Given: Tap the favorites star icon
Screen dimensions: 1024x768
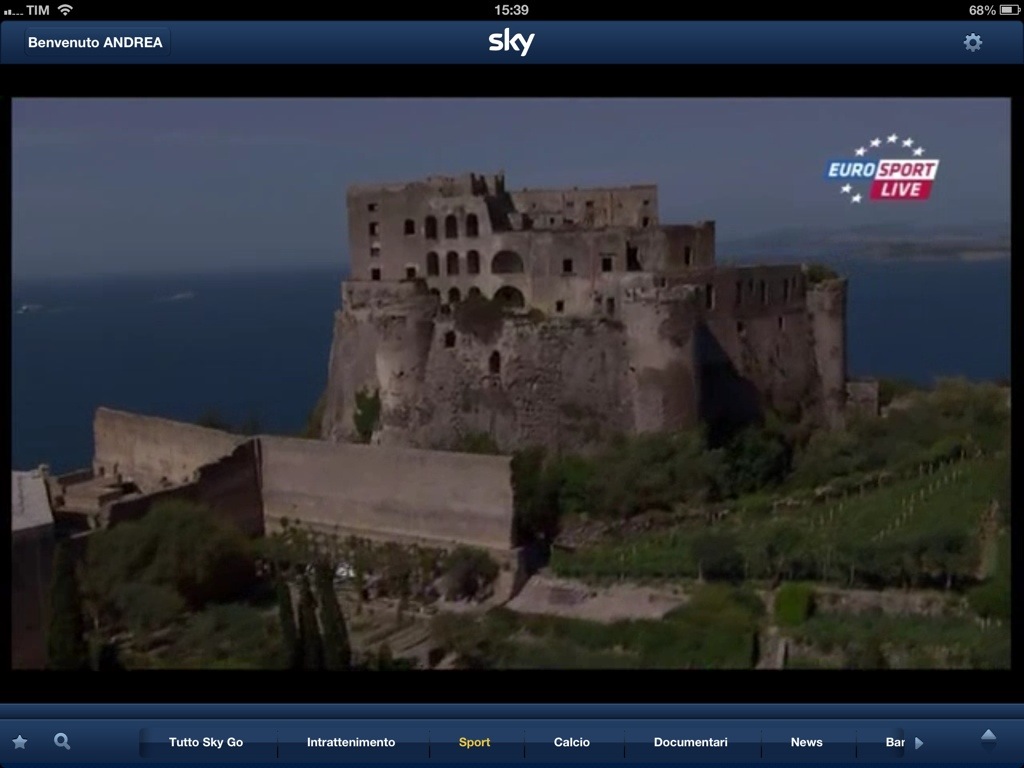Looking at the screenshot, I should coord(20,742).
